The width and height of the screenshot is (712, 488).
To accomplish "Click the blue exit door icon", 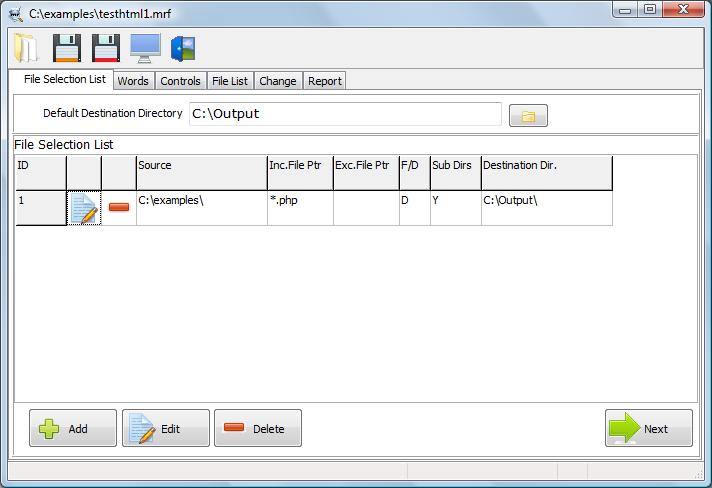I will tap(182, 48).
